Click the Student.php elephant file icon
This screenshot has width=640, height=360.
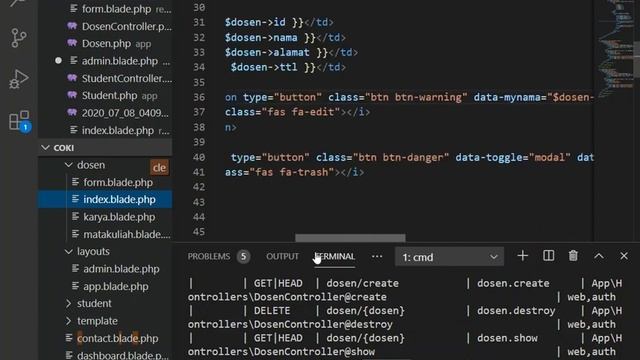pos(72,96)
